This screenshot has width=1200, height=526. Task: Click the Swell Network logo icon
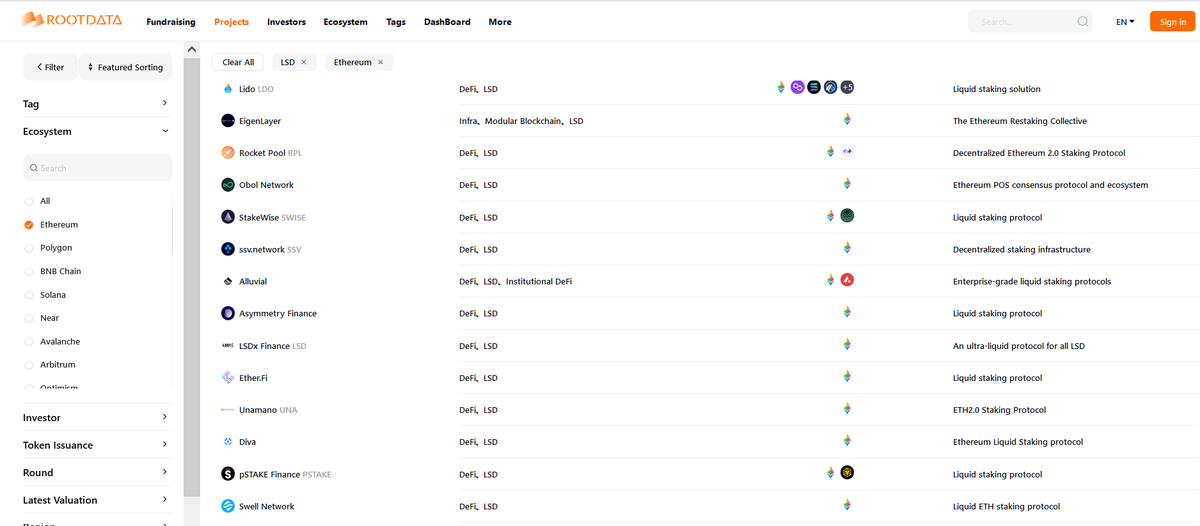[x=228, y=506]
